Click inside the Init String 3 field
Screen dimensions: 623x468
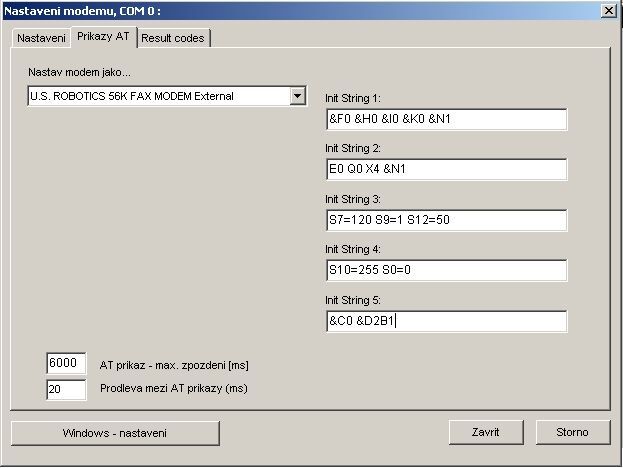(x=446, y=220)
